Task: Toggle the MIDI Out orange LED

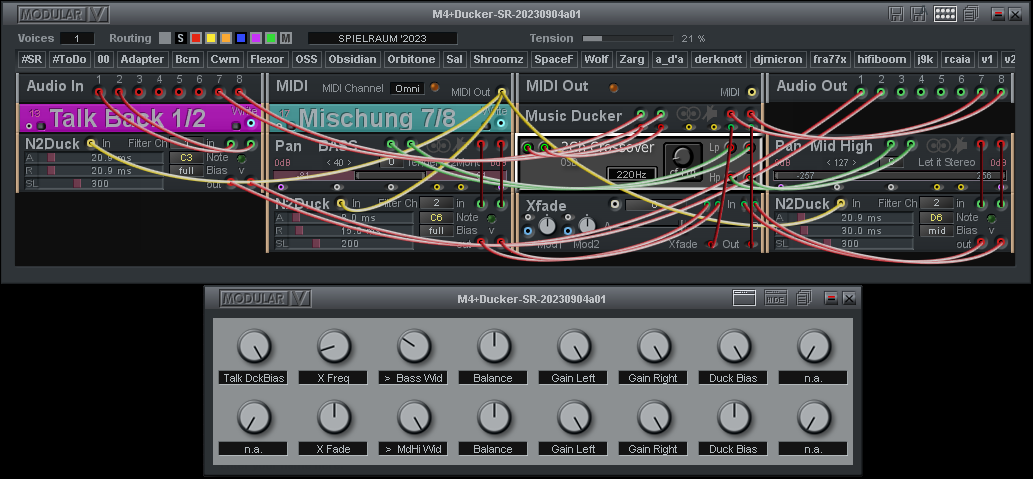Action: pyautogui.click(x=613, y=88)
